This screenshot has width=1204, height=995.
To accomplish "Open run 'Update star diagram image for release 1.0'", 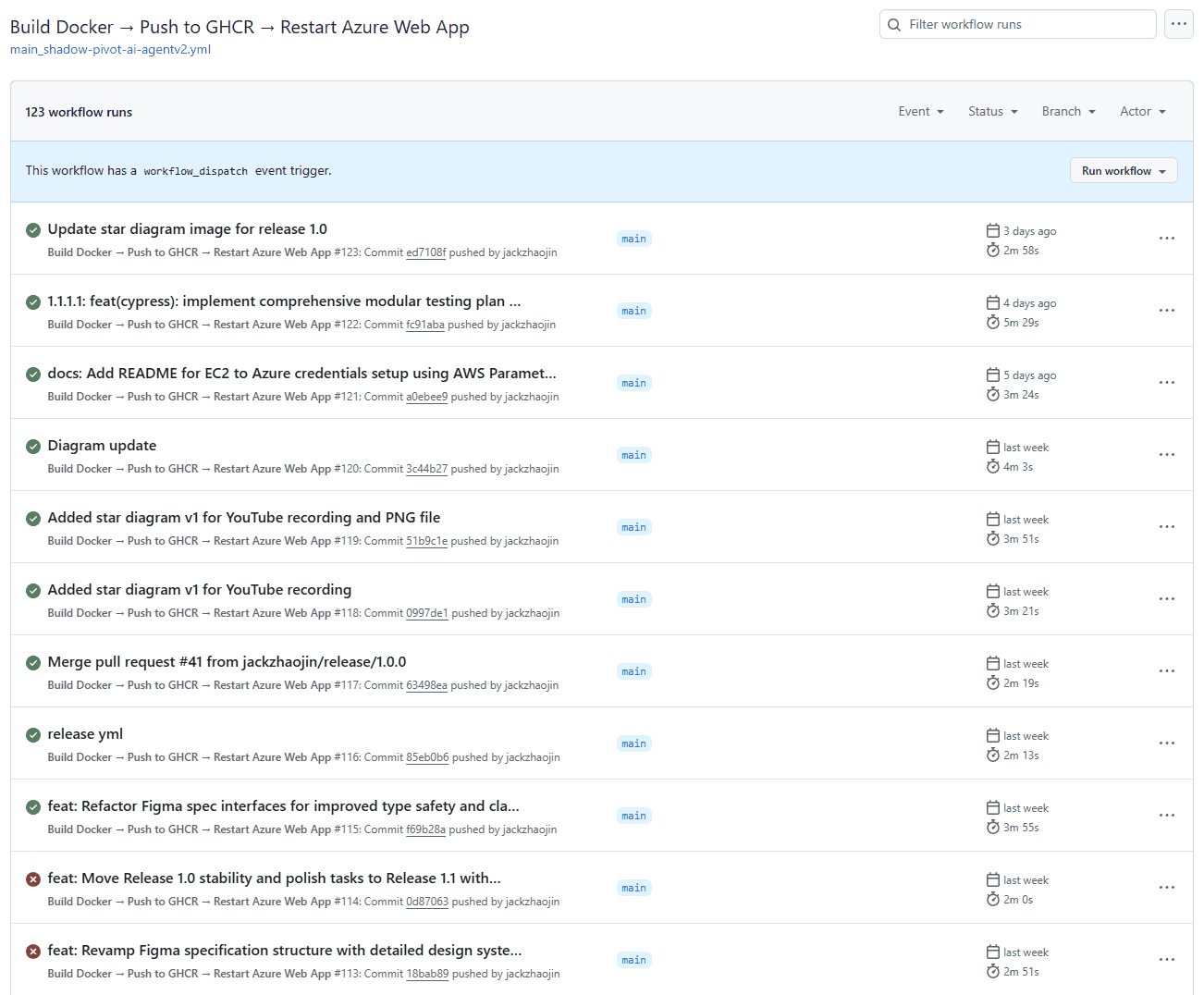I will pos(187,229).
